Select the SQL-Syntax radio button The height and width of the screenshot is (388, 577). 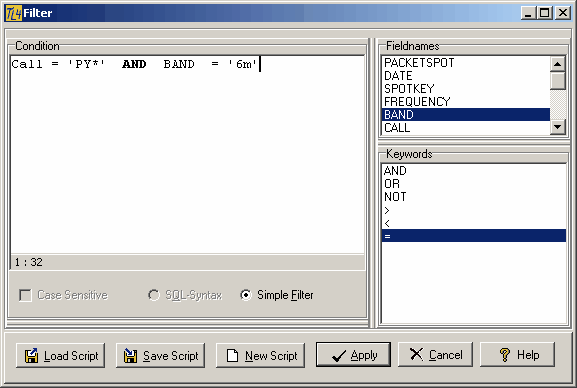pyautogui.click(x=153, y=295)
